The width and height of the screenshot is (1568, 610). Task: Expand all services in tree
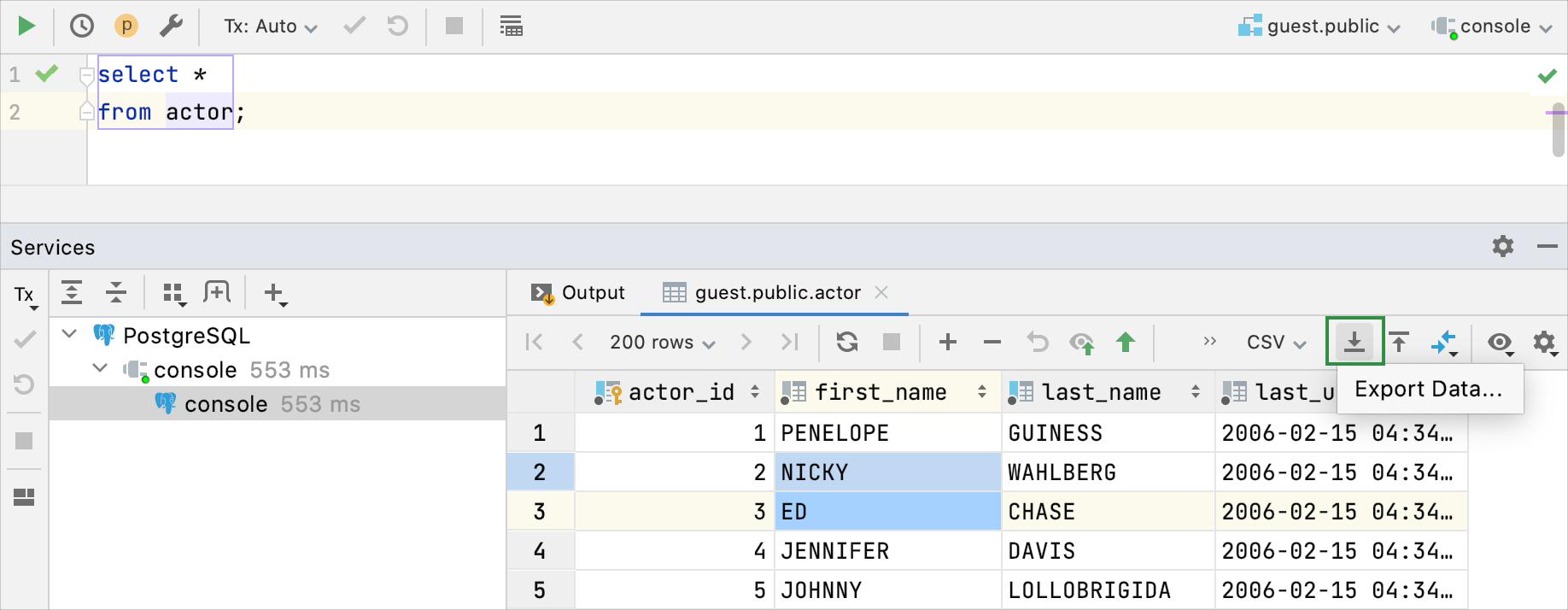click(x=72, y=292)
